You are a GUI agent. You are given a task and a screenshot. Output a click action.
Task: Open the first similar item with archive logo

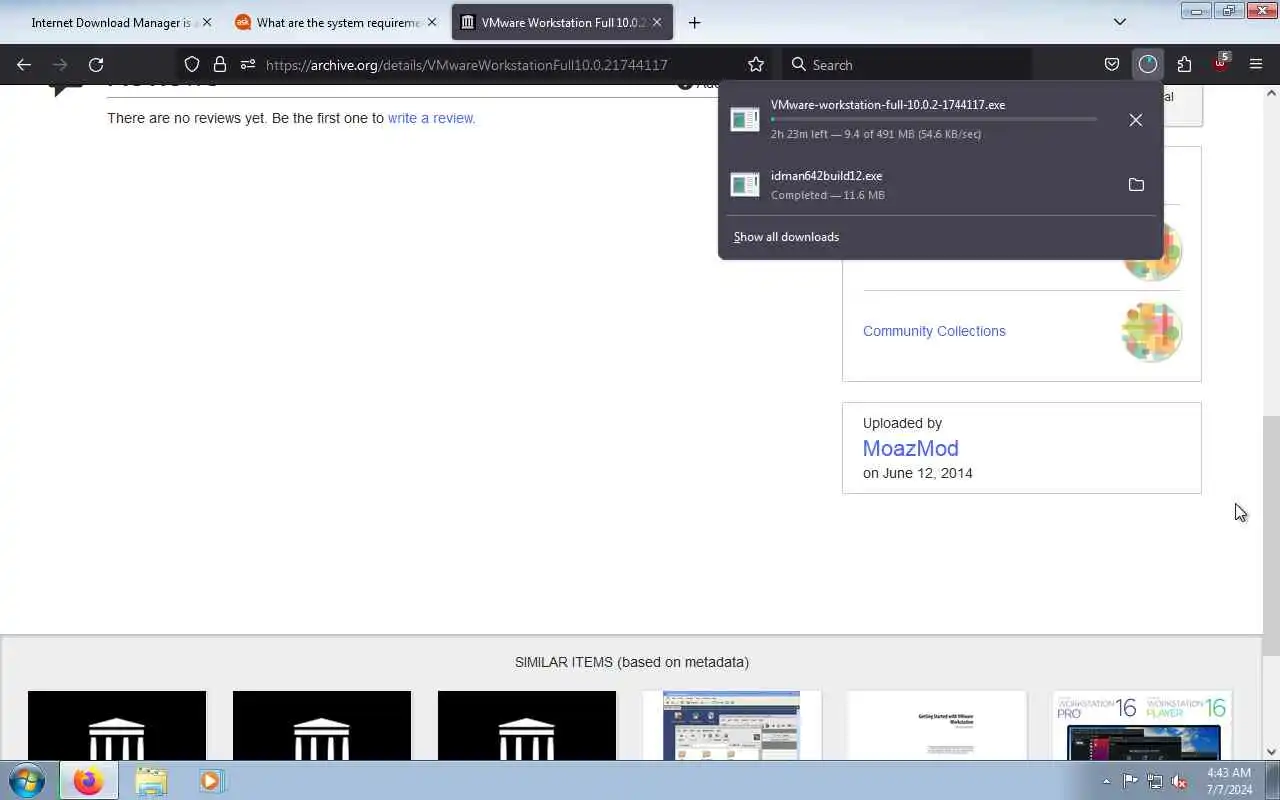tap(117, 726)
